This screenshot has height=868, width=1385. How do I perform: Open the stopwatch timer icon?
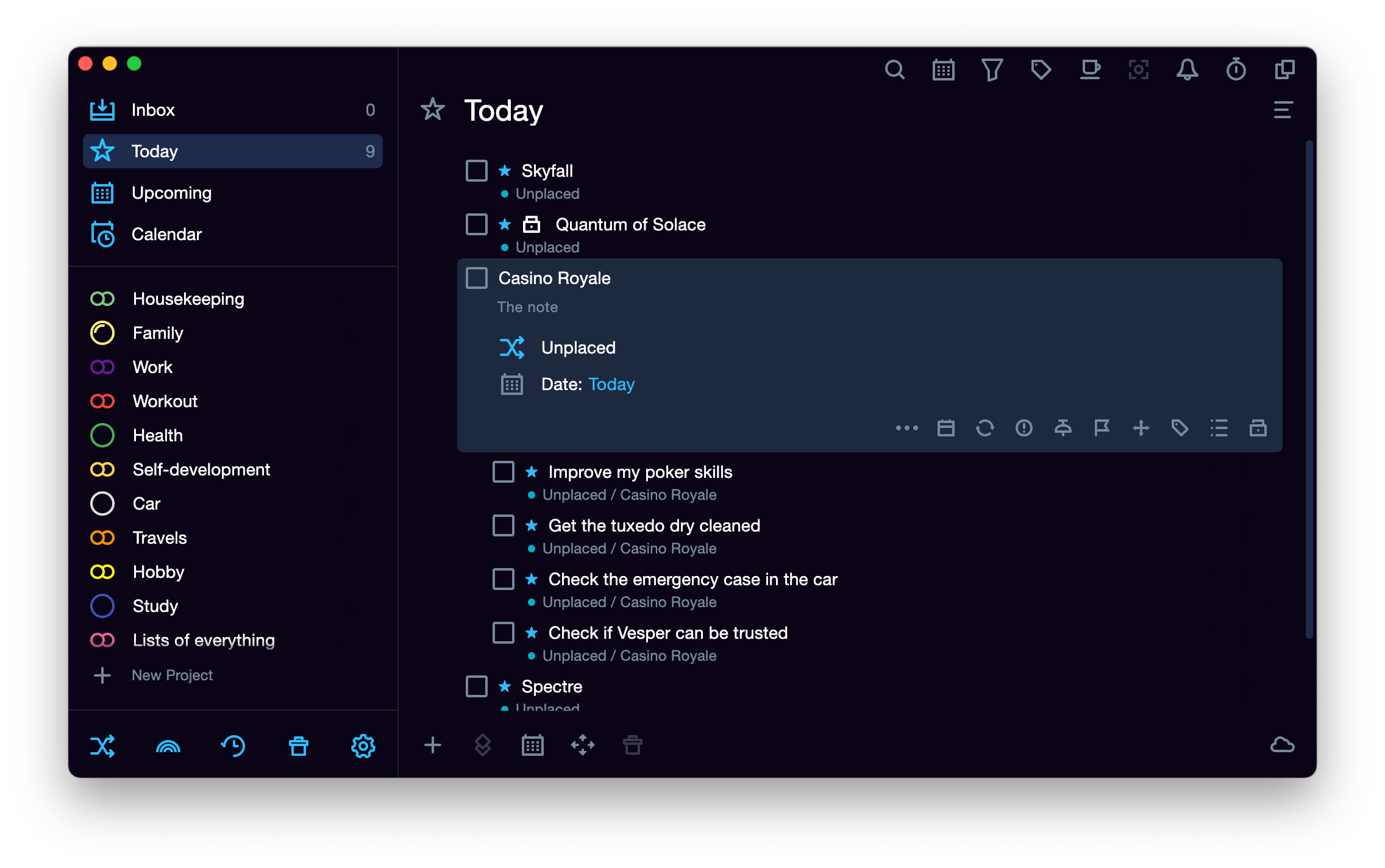pyautogui.click(x=1236, y=70)
